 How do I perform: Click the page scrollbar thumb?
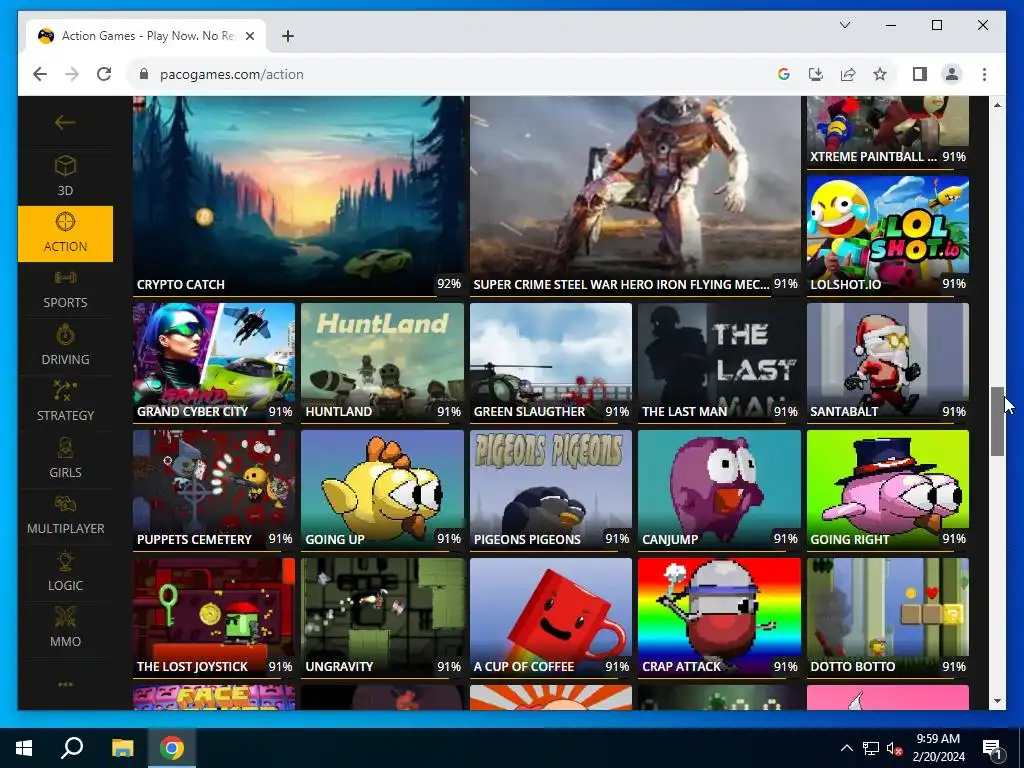(x=997, y=421)
